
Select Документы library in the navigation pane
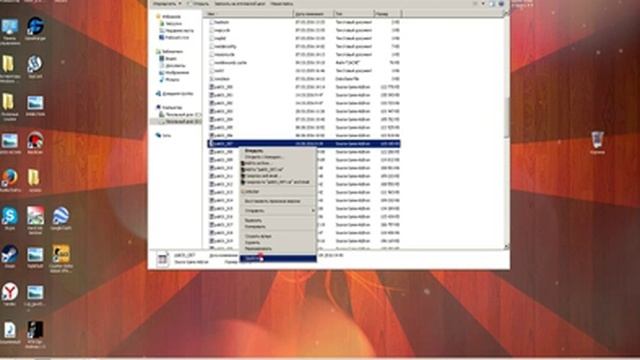(x=172, y=66)
